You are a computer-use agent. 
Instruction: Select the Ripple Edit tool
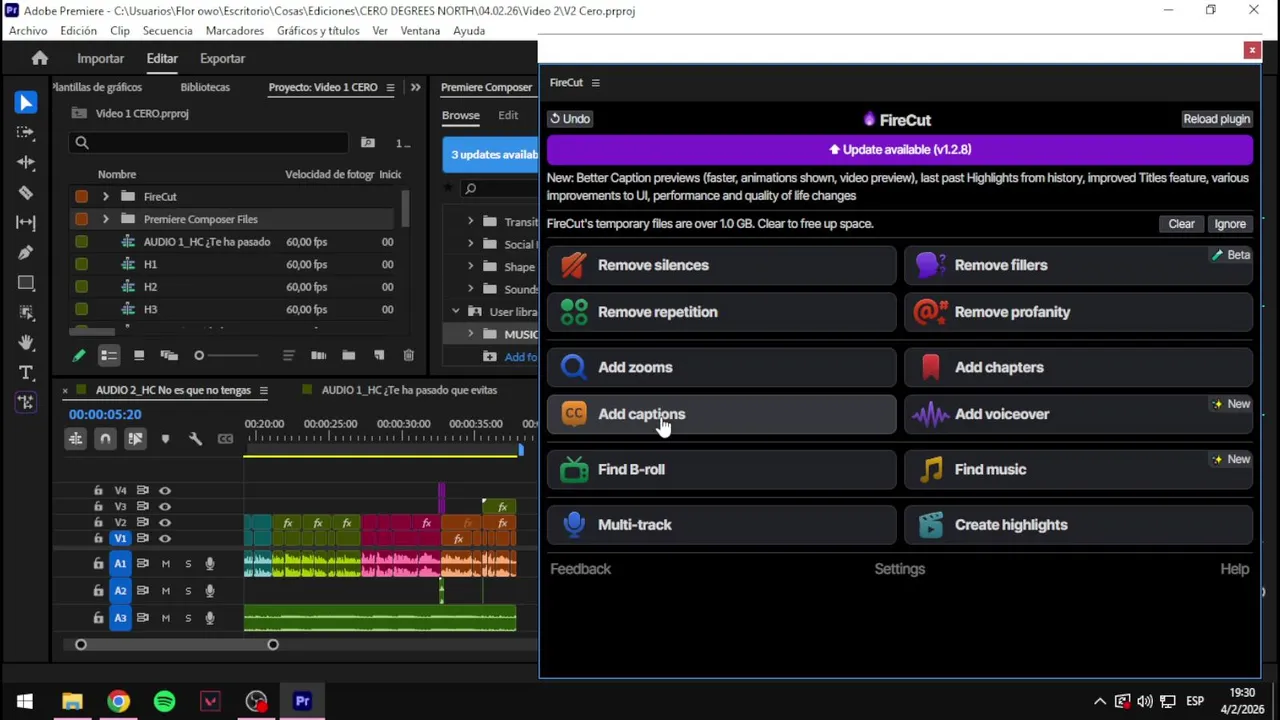26,162
